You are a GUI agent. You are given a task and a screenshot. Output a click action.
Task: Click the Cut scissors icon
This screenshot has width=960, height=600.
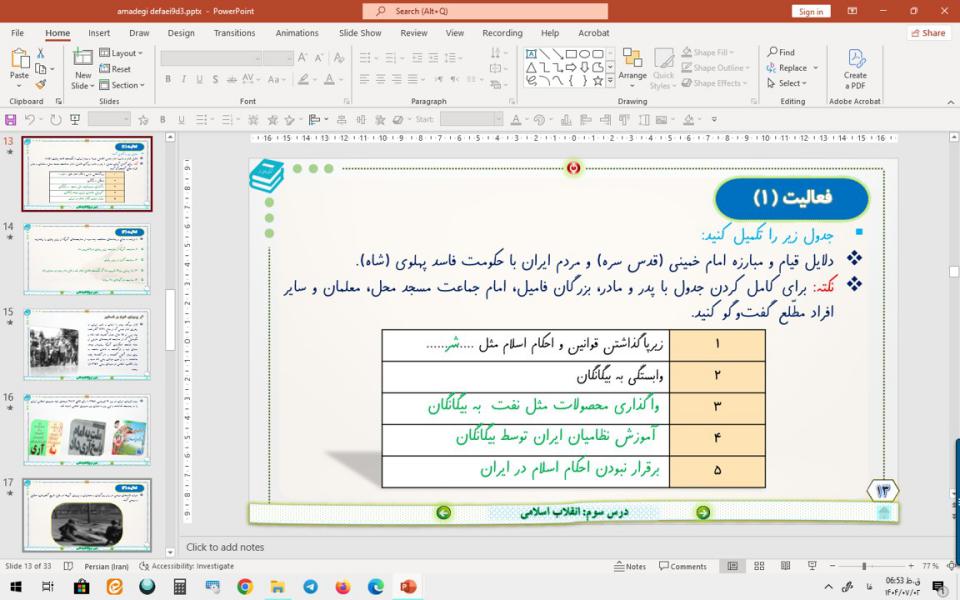click(40, 53)
